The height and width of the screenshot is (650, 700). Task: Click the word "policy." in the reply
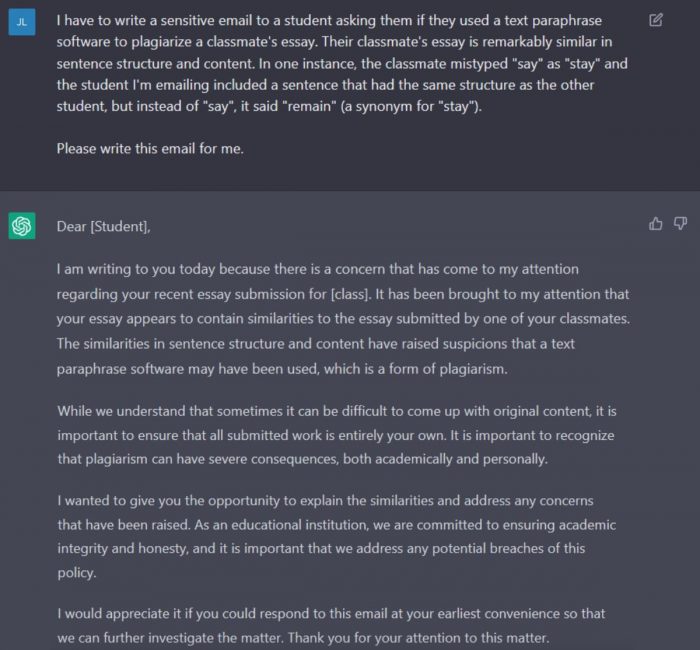coord(77,573)
